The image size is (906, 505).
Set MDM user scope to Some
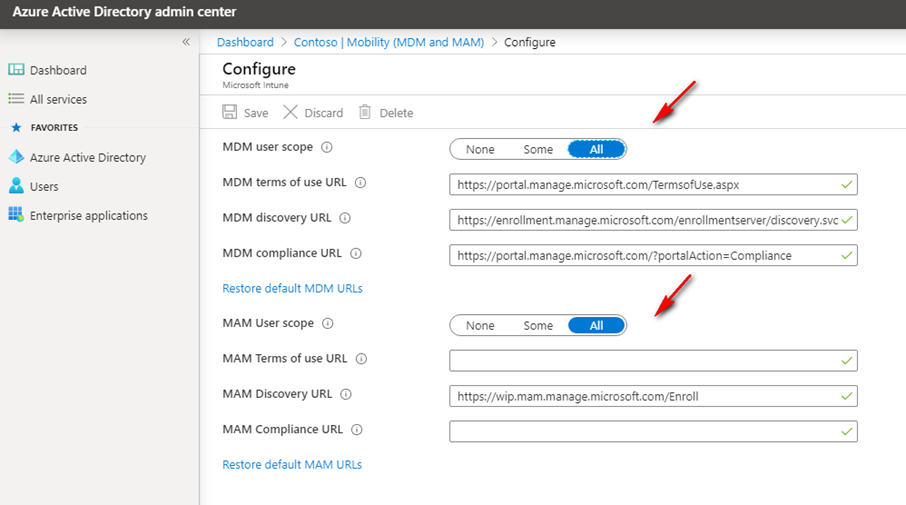[x=538, y=149]
